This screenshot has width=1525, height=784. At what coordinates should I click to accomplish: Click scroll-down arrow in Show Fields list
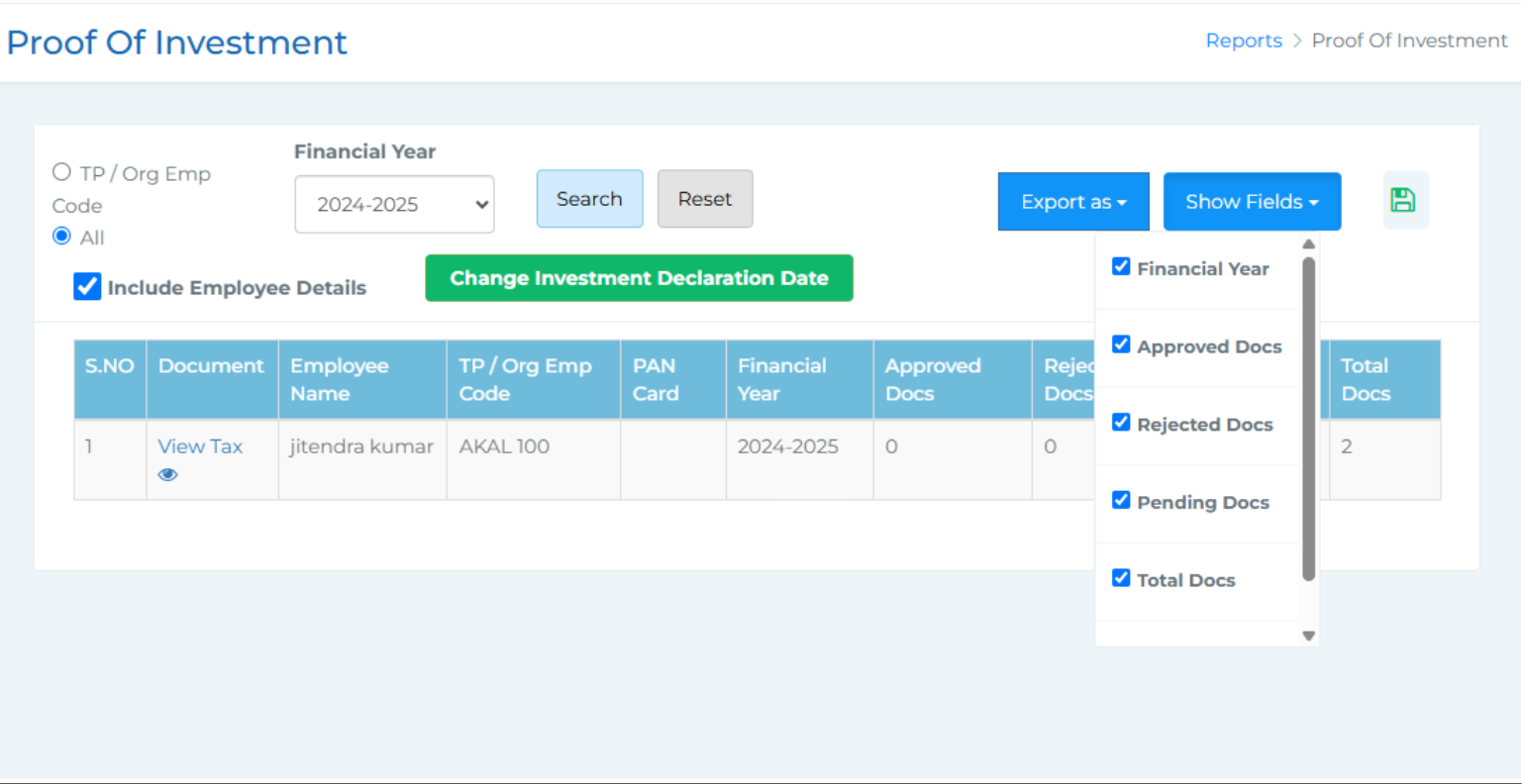pyautogui.click(x=1308, y=637)
